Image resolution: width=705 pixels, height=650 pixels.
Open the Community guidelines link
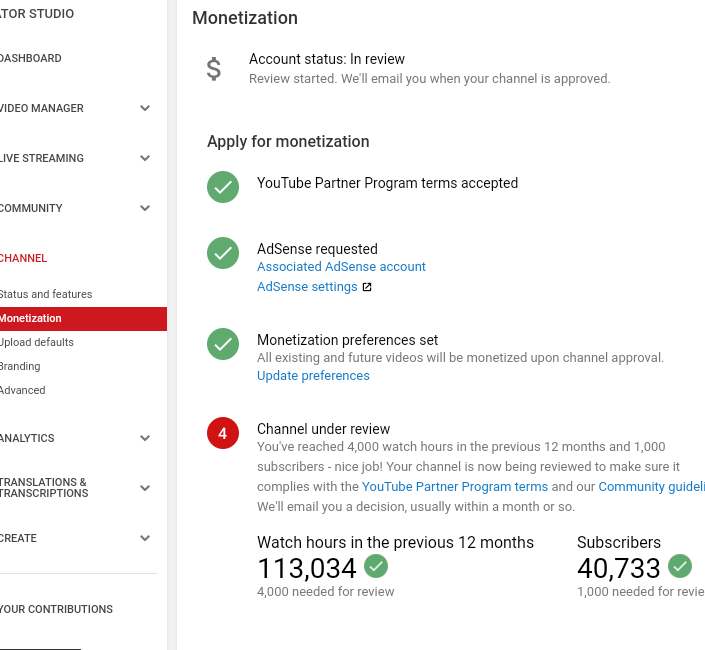[651, 486]
